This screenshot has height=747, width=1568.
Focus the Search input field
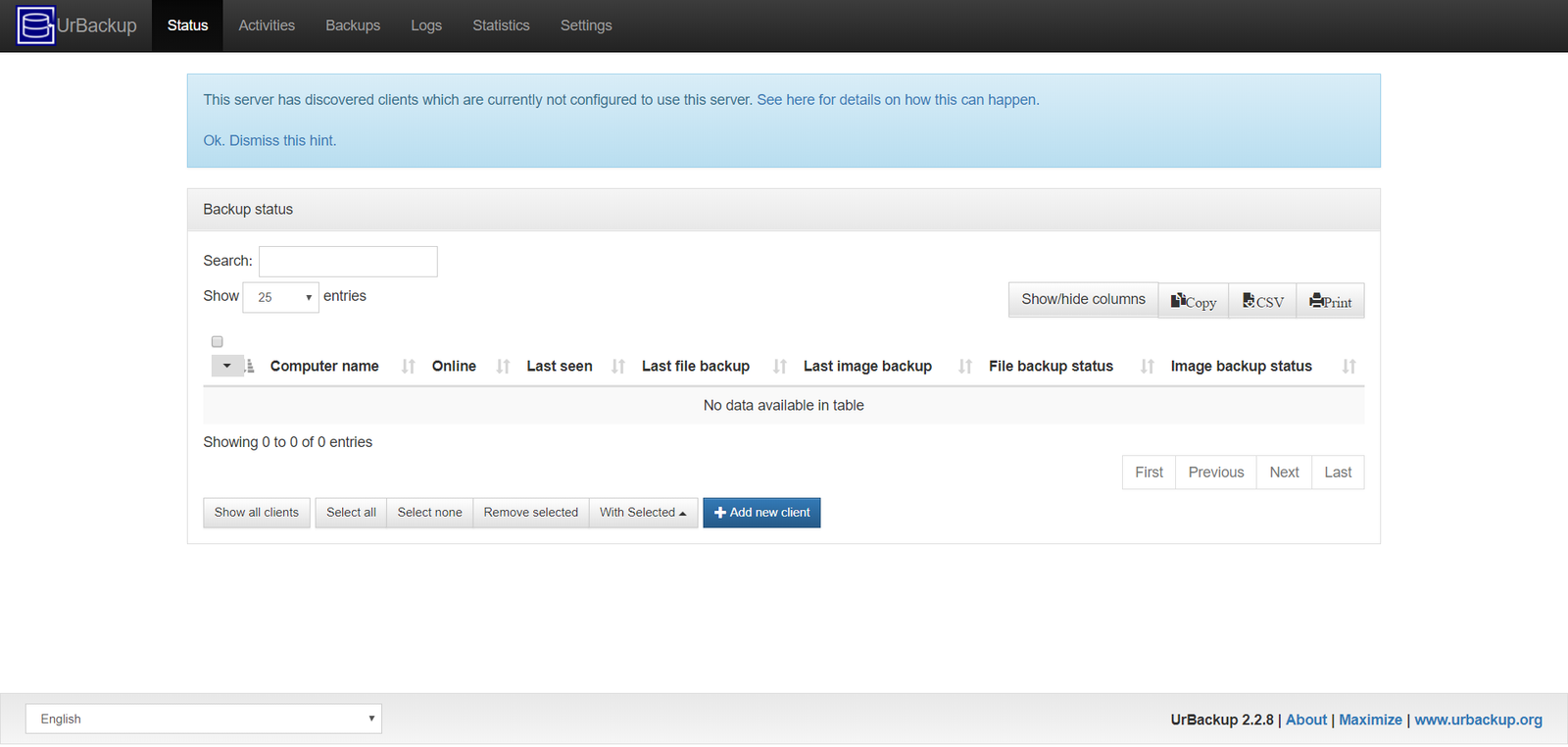point(348,262)
